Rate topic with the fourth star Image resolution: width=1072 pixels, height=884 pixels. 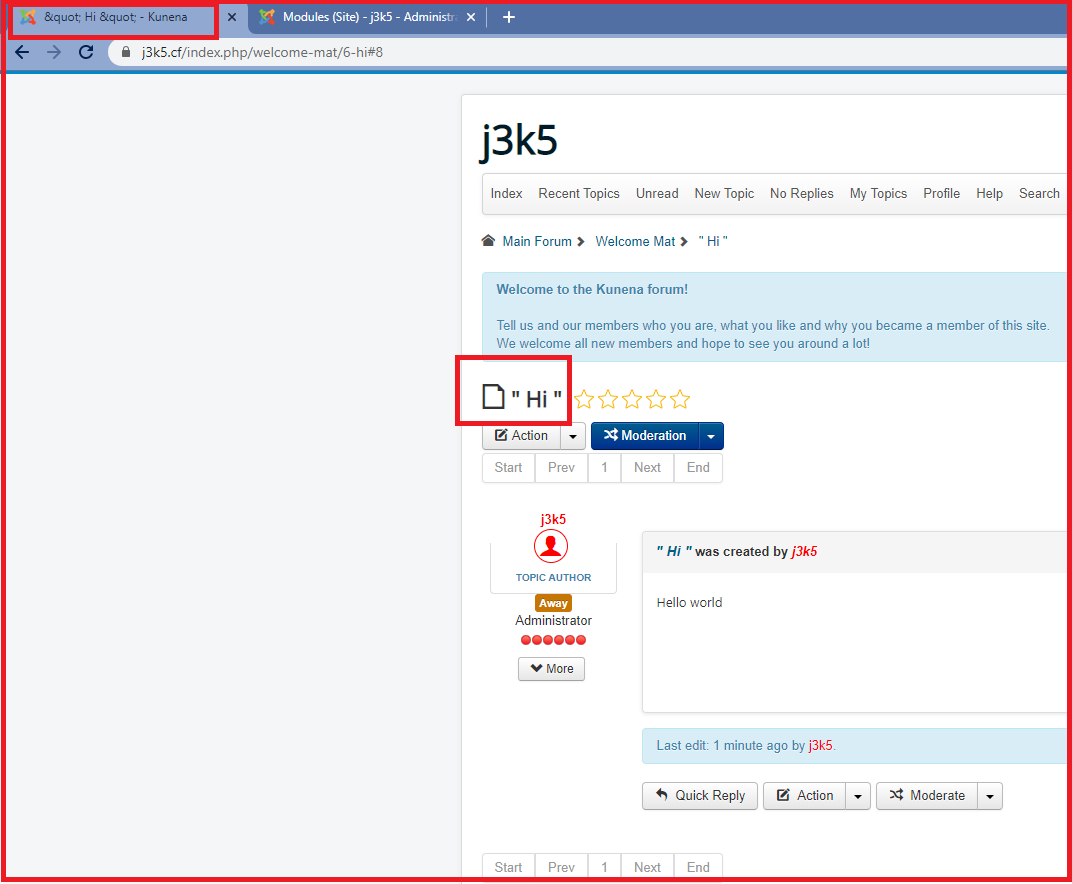656,399
